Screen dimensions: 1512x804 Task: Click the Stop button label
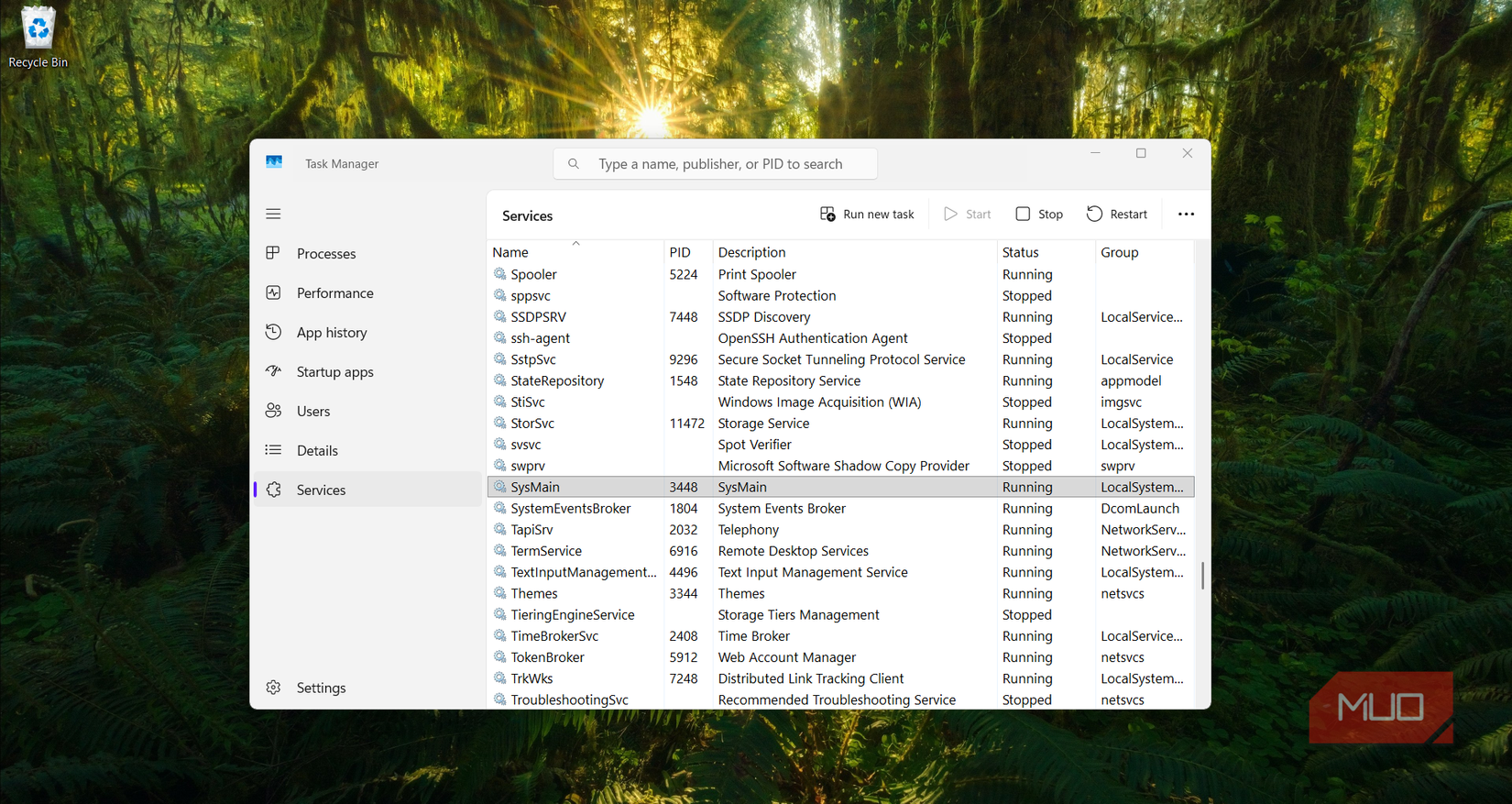(1050, 215)
